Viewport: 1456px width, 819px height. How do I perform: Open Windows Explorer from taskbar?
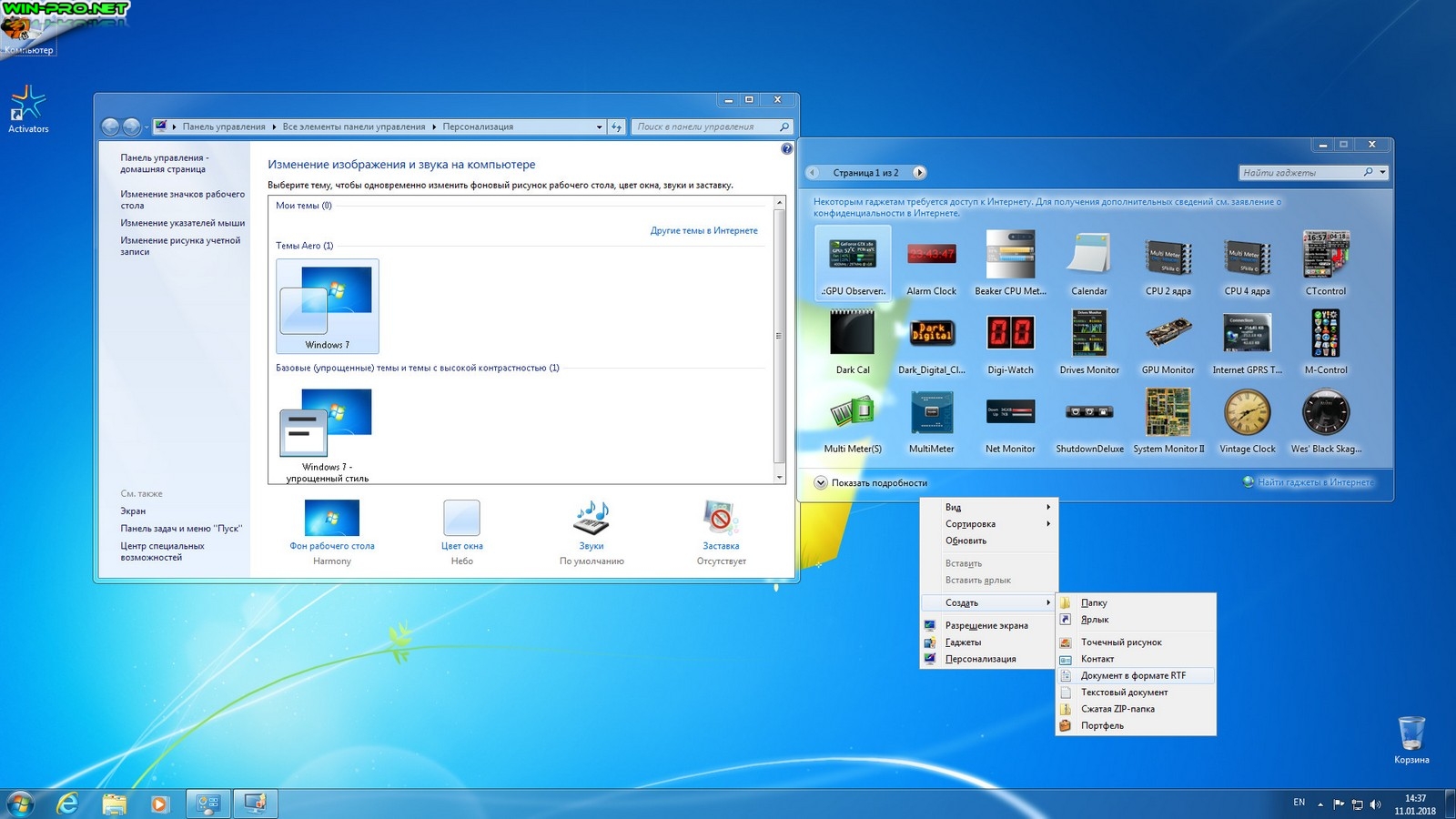(115, 804)
